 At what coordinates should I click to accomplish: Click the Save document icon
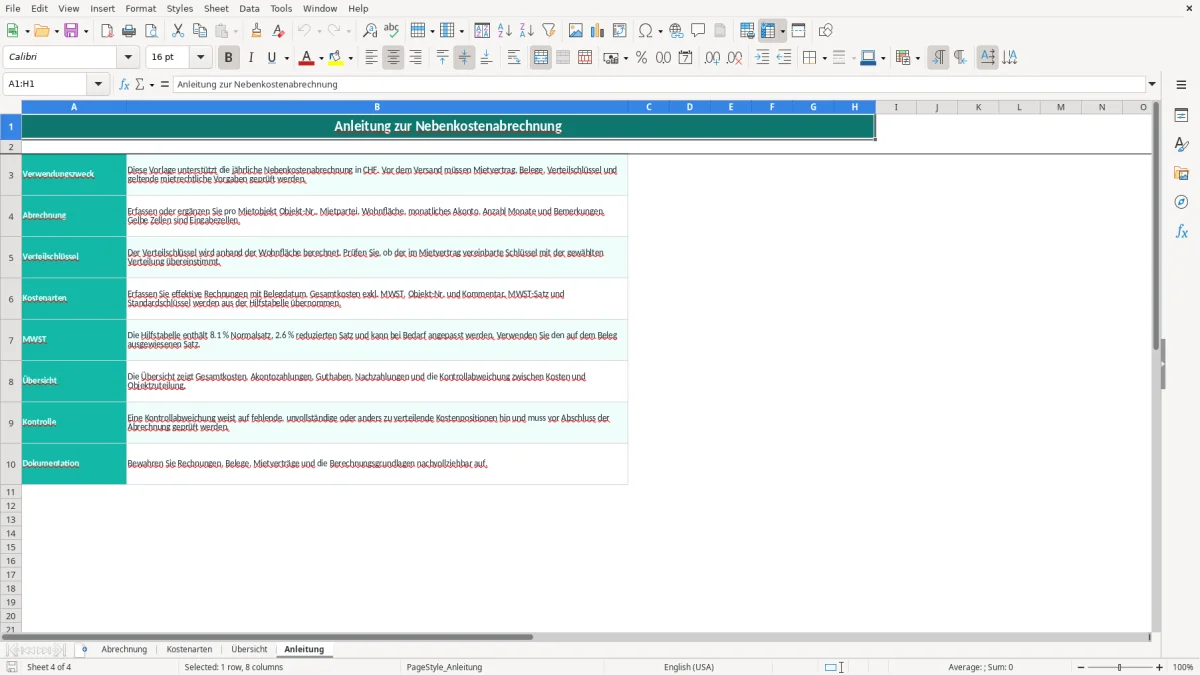[x=71, y=31]
